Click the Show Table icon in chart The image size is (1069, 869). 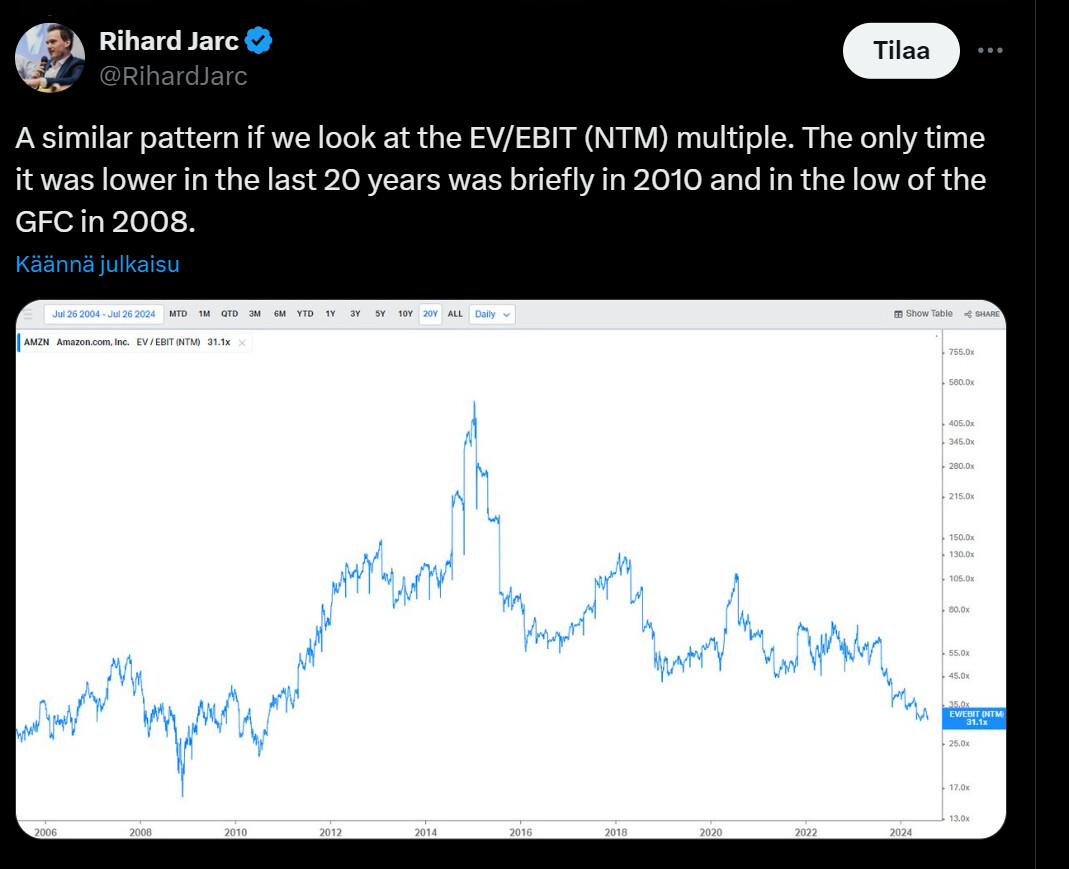tap(923, 314)
